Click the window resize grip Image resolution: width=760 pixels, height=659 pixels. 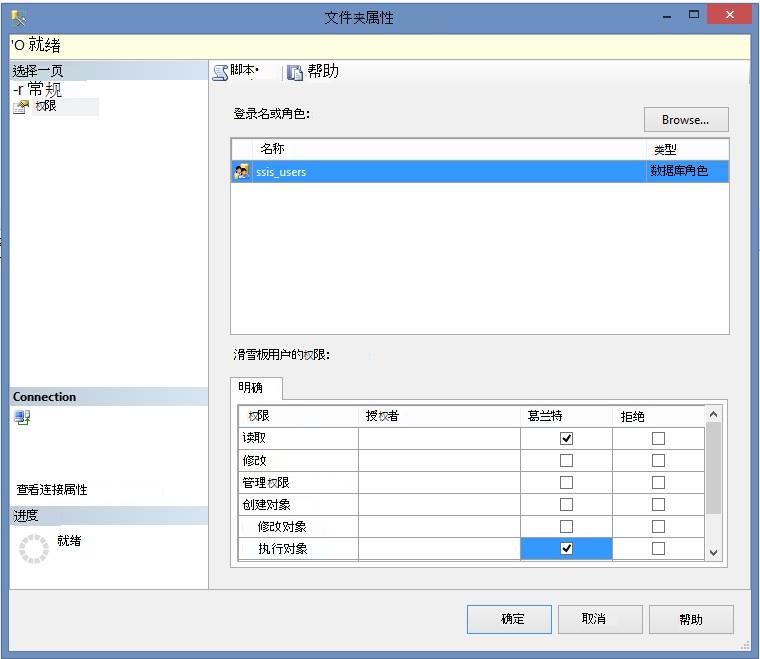coord(745,645)
